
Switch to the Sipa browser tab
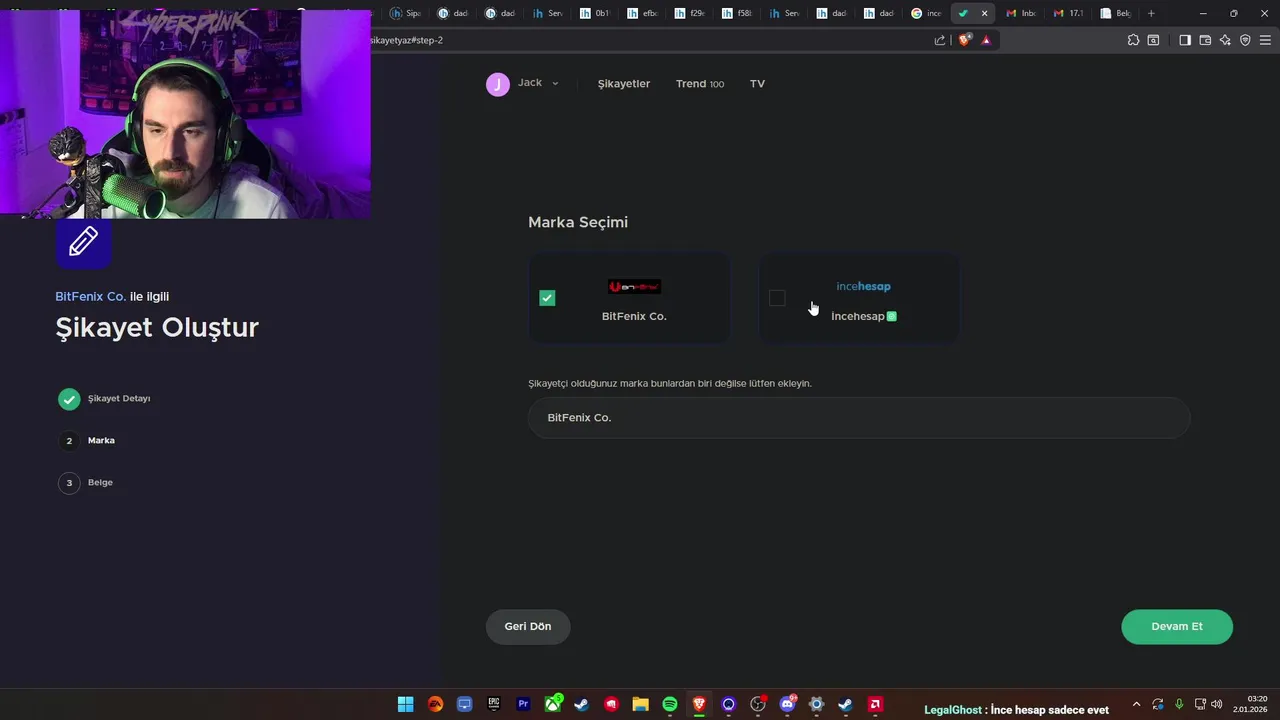click(406, 13)
